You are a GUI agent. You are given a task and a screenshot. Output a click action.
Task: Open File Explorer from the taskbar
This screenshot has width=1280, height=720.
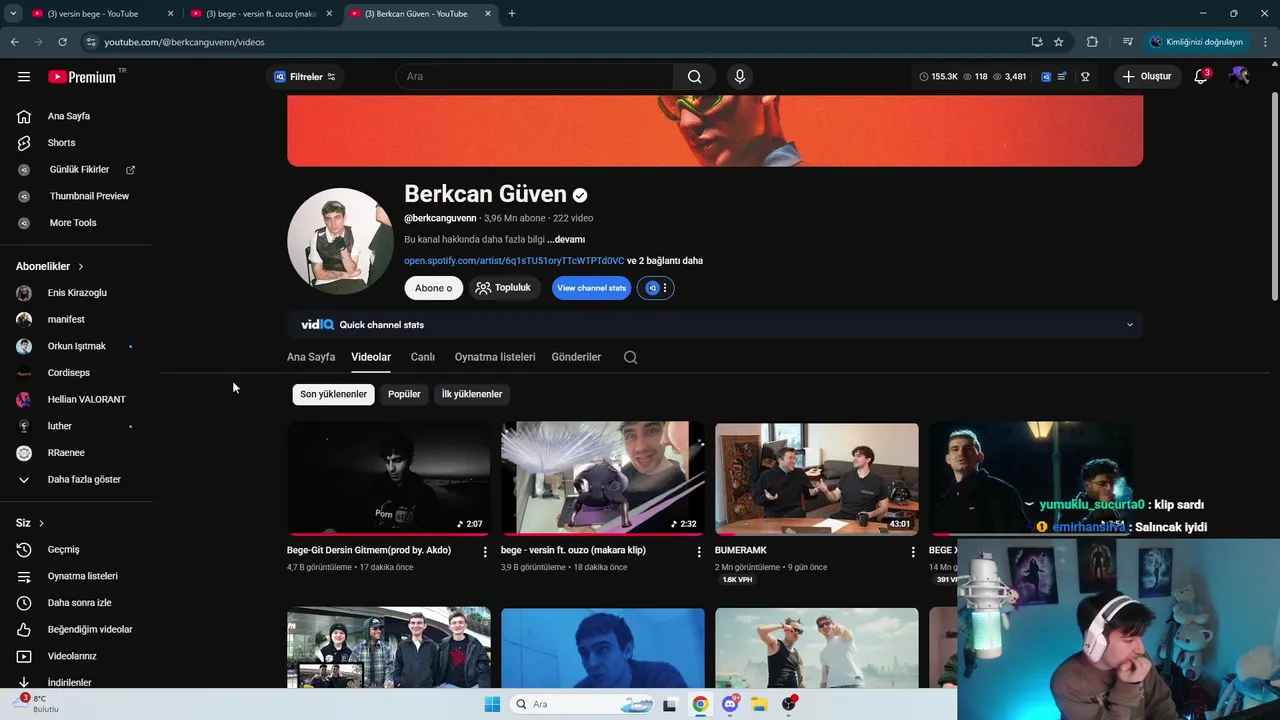(759, 704)
